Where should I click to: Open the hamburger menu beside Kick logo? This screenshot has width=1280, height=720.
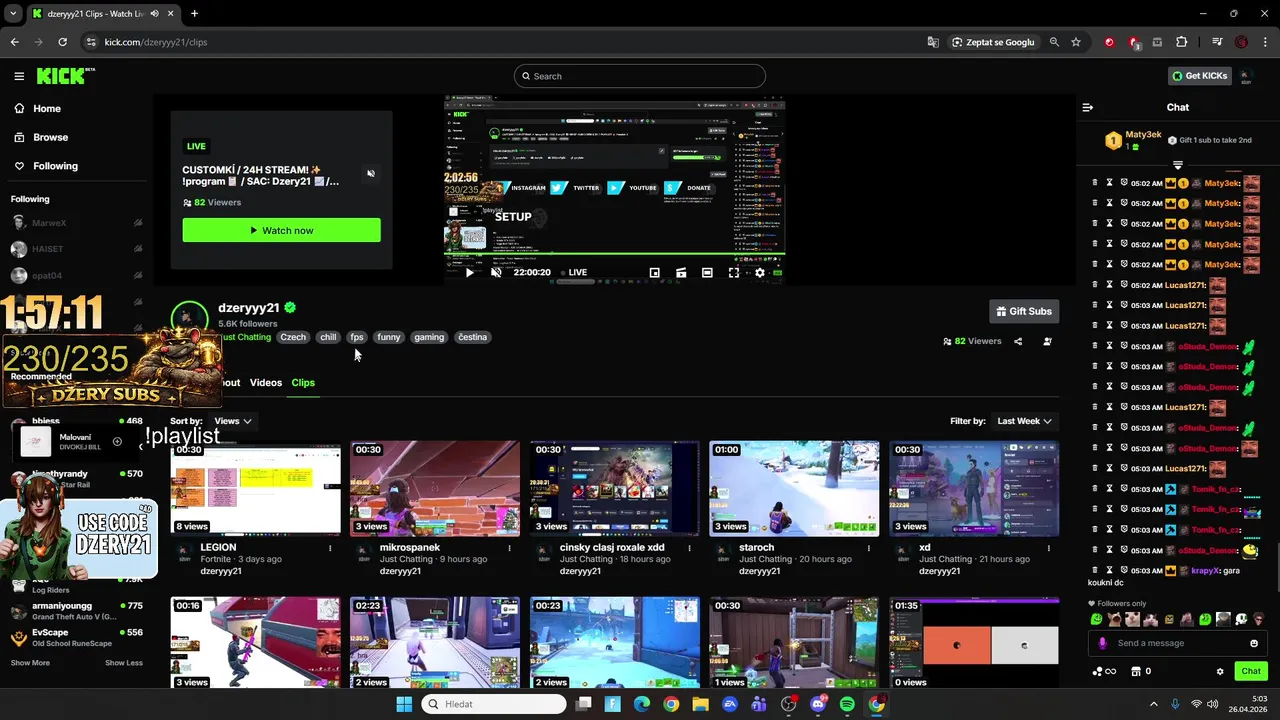coord(19,76)
